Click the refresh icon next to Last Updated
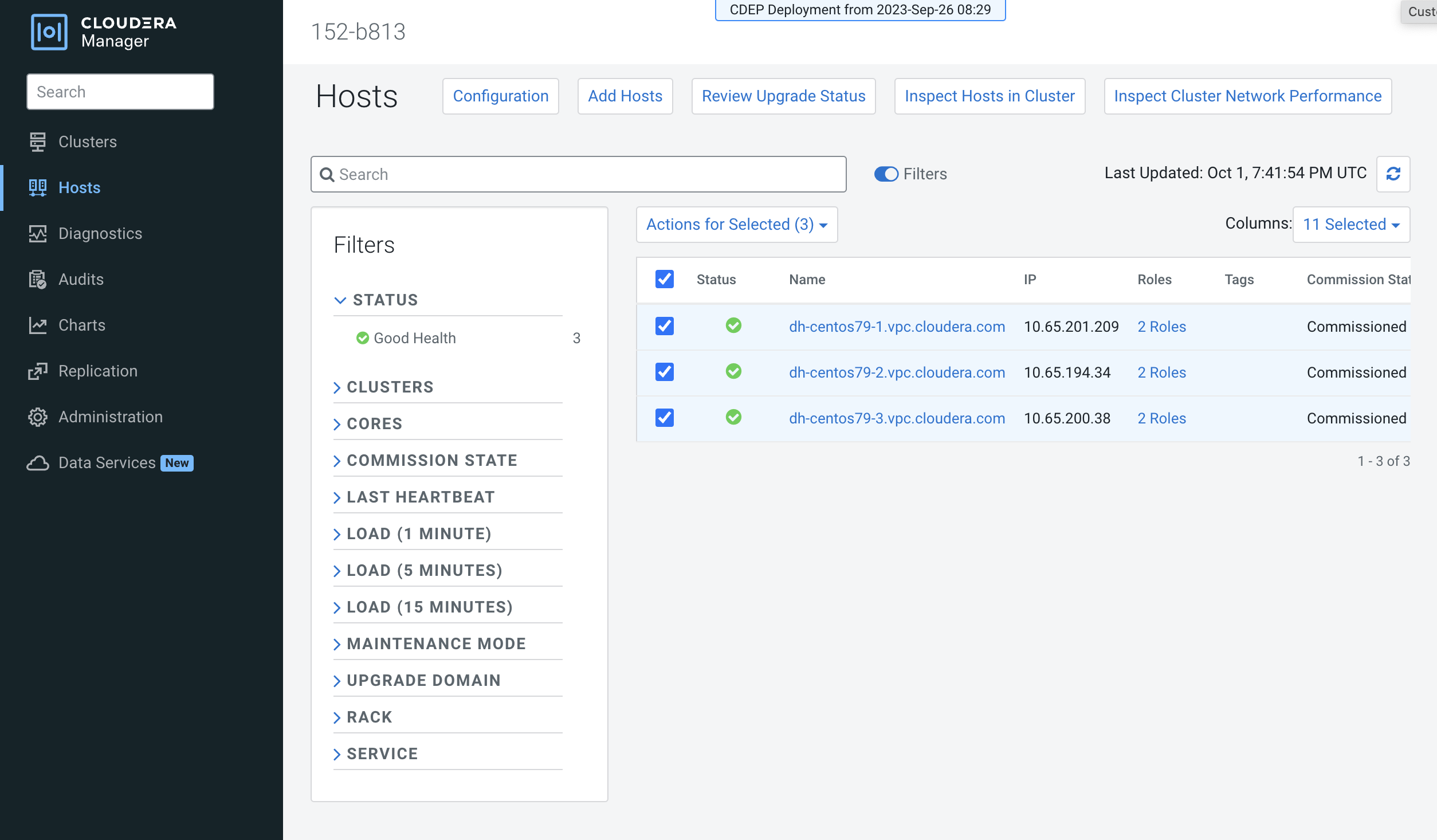Screen dimensions: 1437x840 1393,174
